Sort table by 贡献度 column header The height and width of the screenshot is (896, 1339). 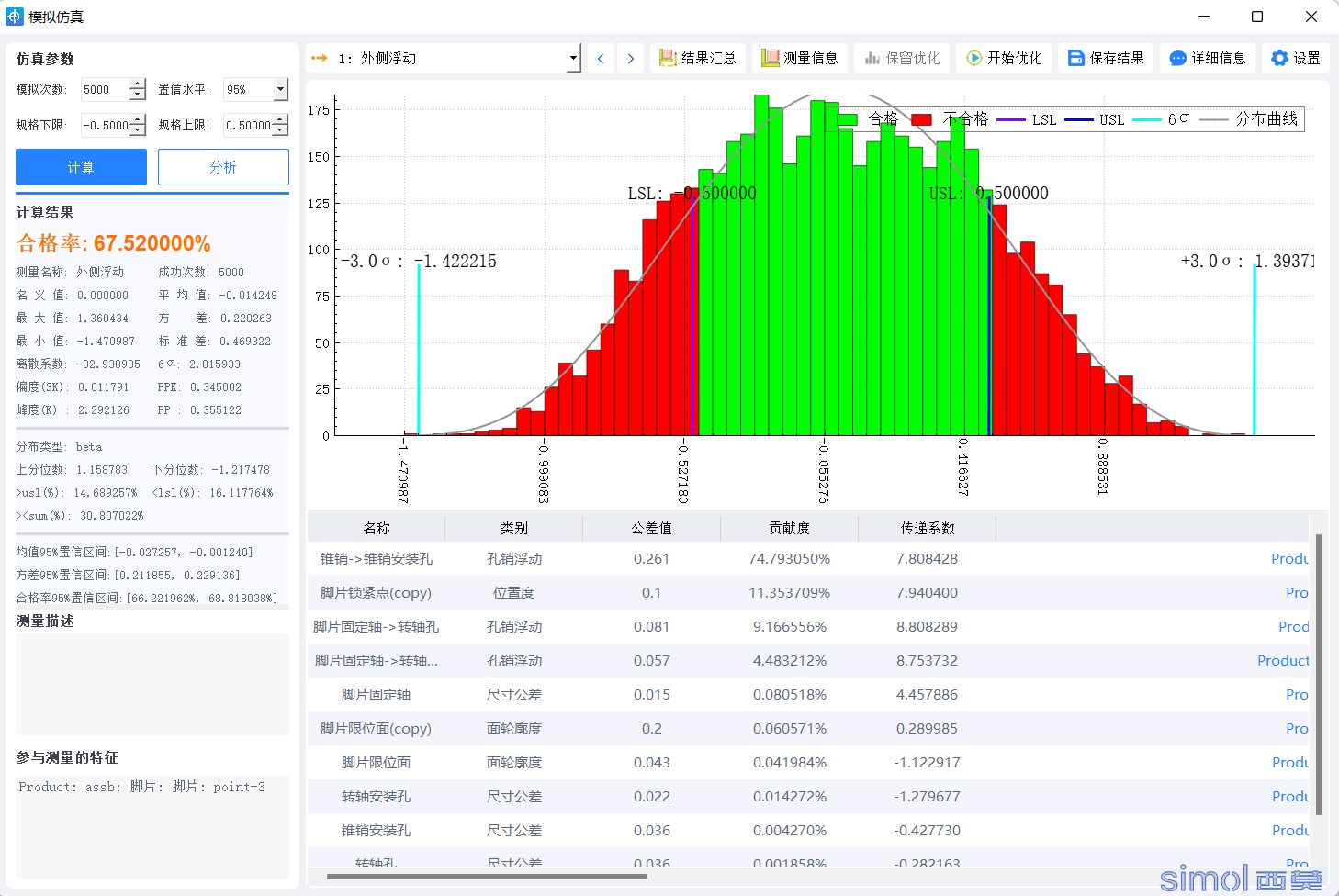(x=790, y=528)
